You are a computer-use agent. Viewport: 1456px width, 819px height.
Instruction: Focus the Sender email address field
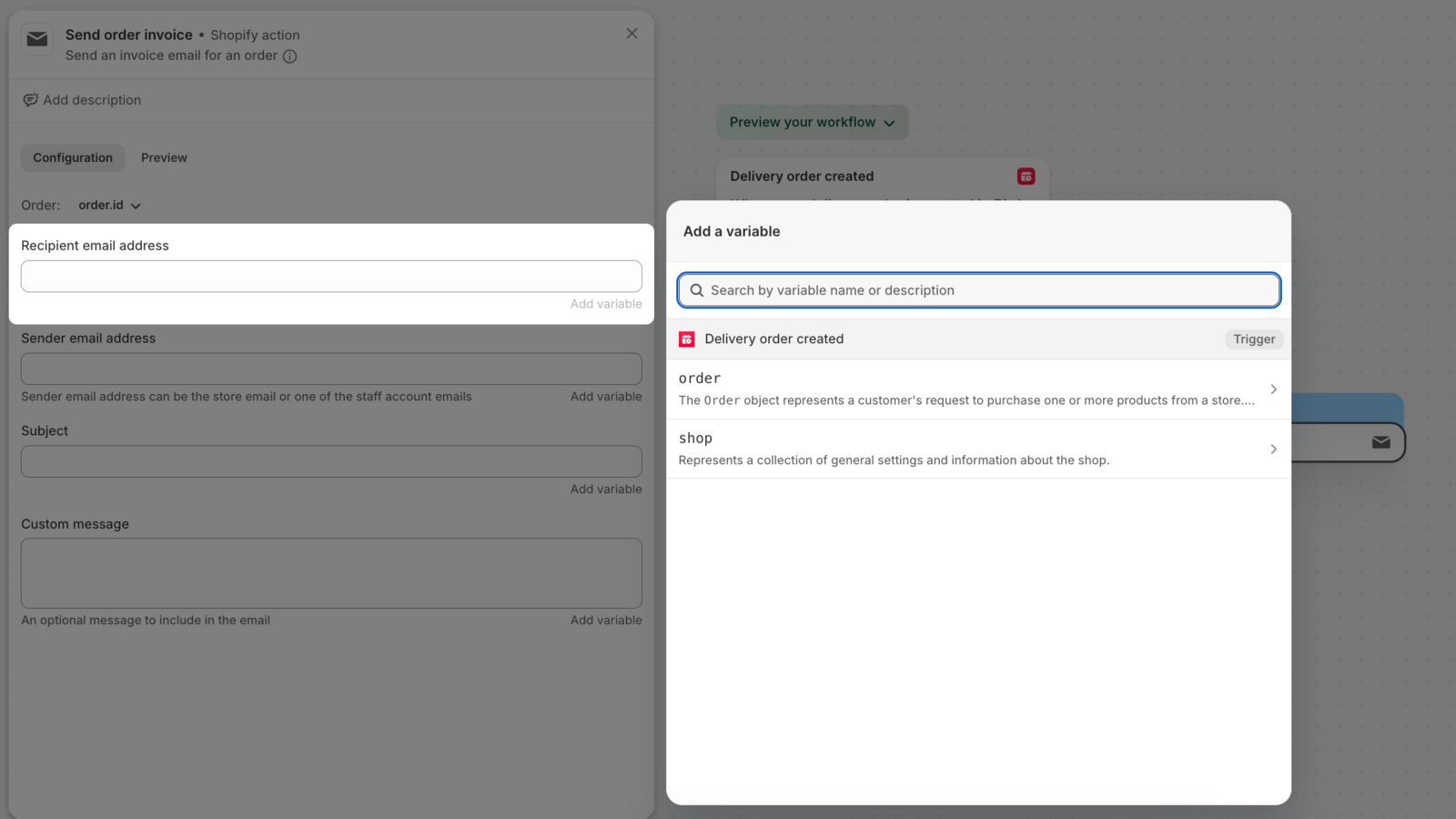click(331, 369)
